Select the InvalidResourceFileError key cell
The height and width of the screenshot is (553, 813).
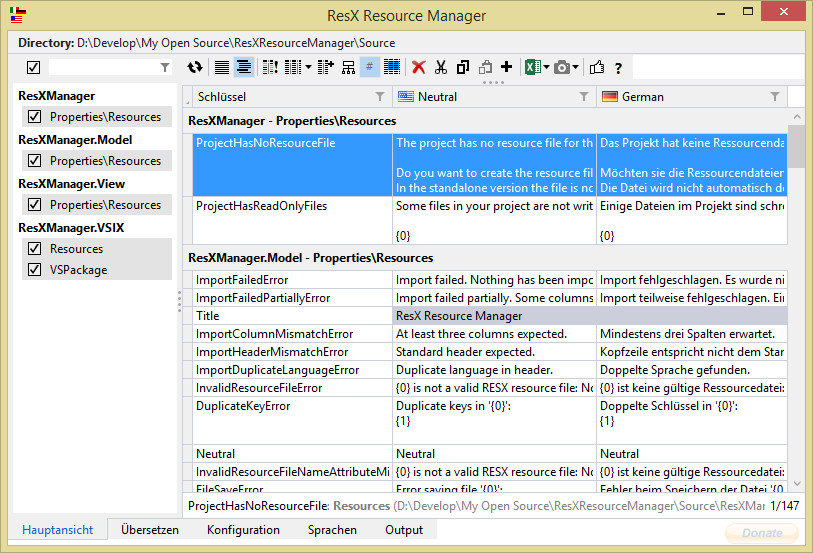292,388
